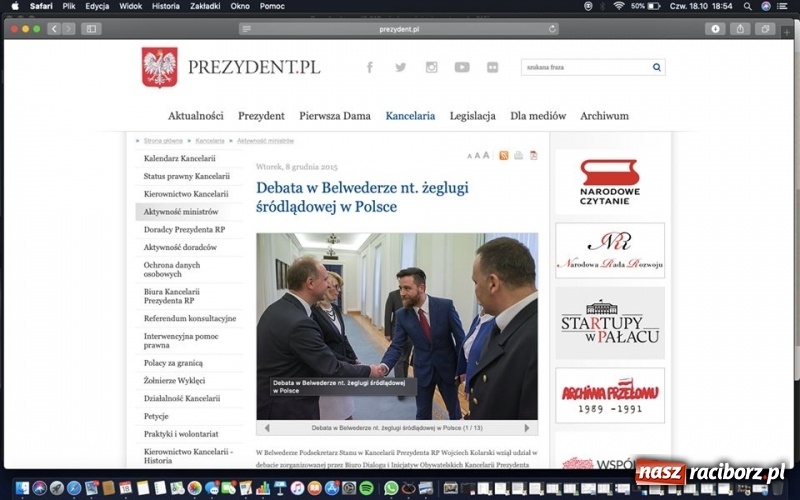Open the Aktualności section
Screen dimensions: 800x500
(x=196, y=116)
